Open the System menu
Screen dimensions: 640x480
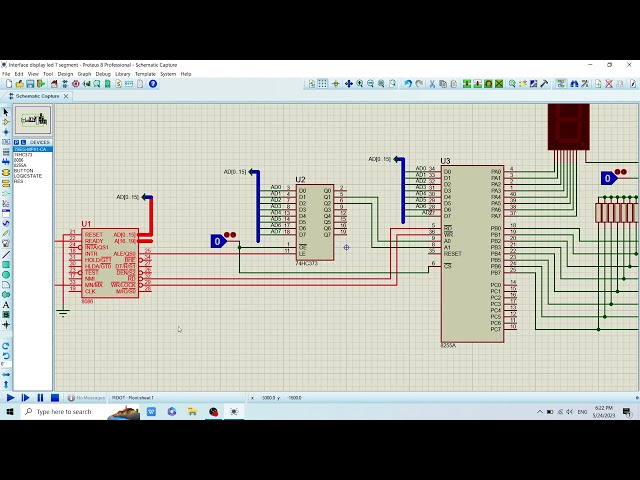pyautogui.click(x=168, y=74)
